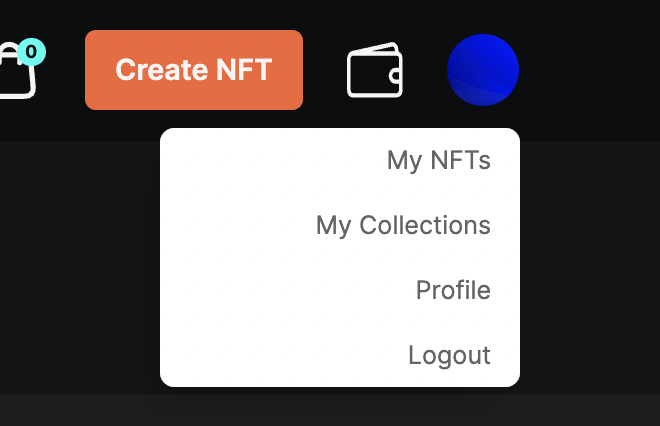Toggle the account dropdown with the blue circle

483,70
